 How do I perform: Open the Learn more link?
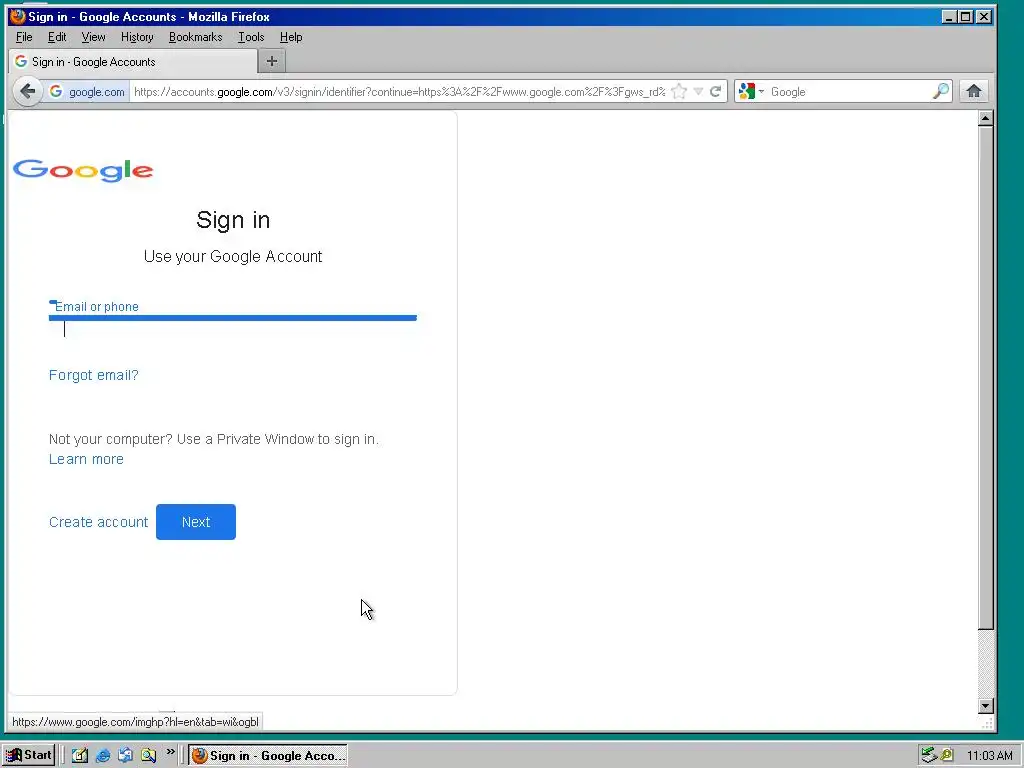pos(86,459)
